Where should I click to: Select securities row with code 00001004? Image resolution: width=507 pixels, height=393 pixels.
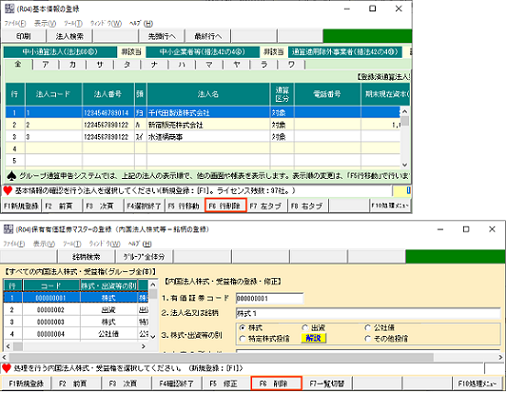[x=76, y=334]
